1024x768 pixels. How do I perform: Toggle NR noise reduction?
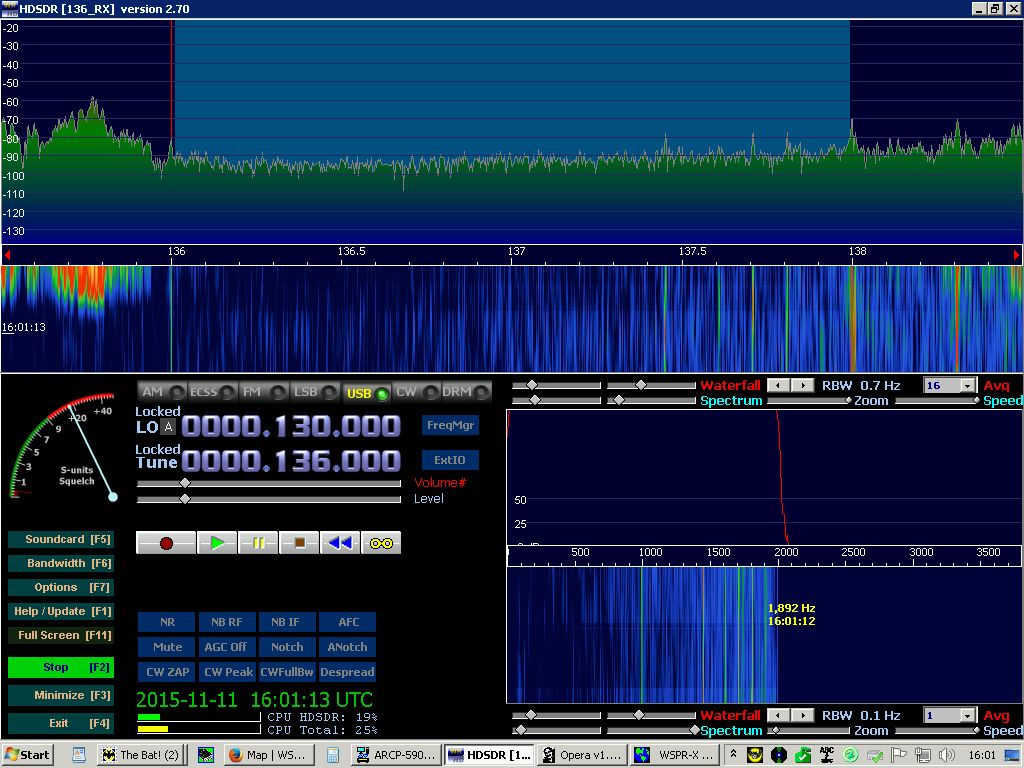[x=167, y=622]
